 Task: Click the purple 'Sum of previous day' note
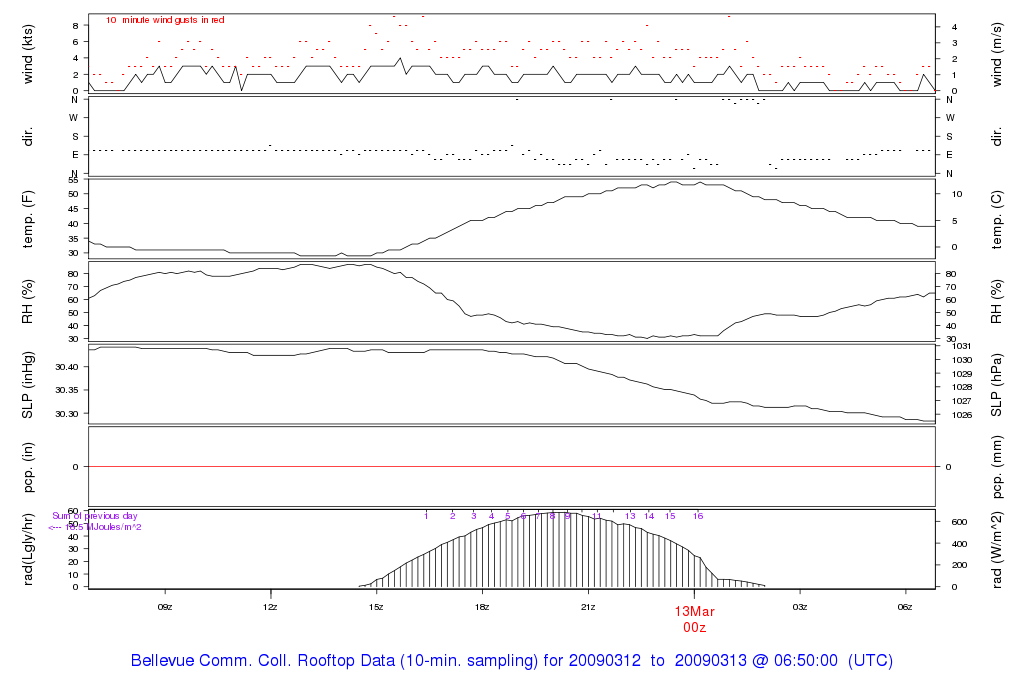coord(95,516)
